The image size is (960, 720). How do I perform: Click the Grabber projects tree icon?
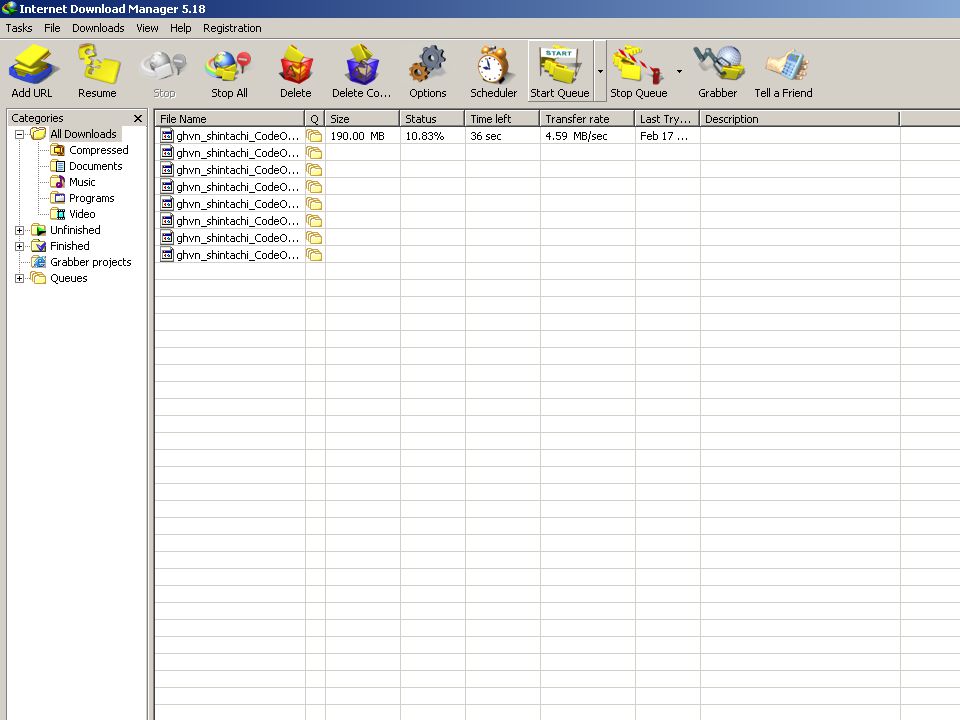(x=39, y=262)
